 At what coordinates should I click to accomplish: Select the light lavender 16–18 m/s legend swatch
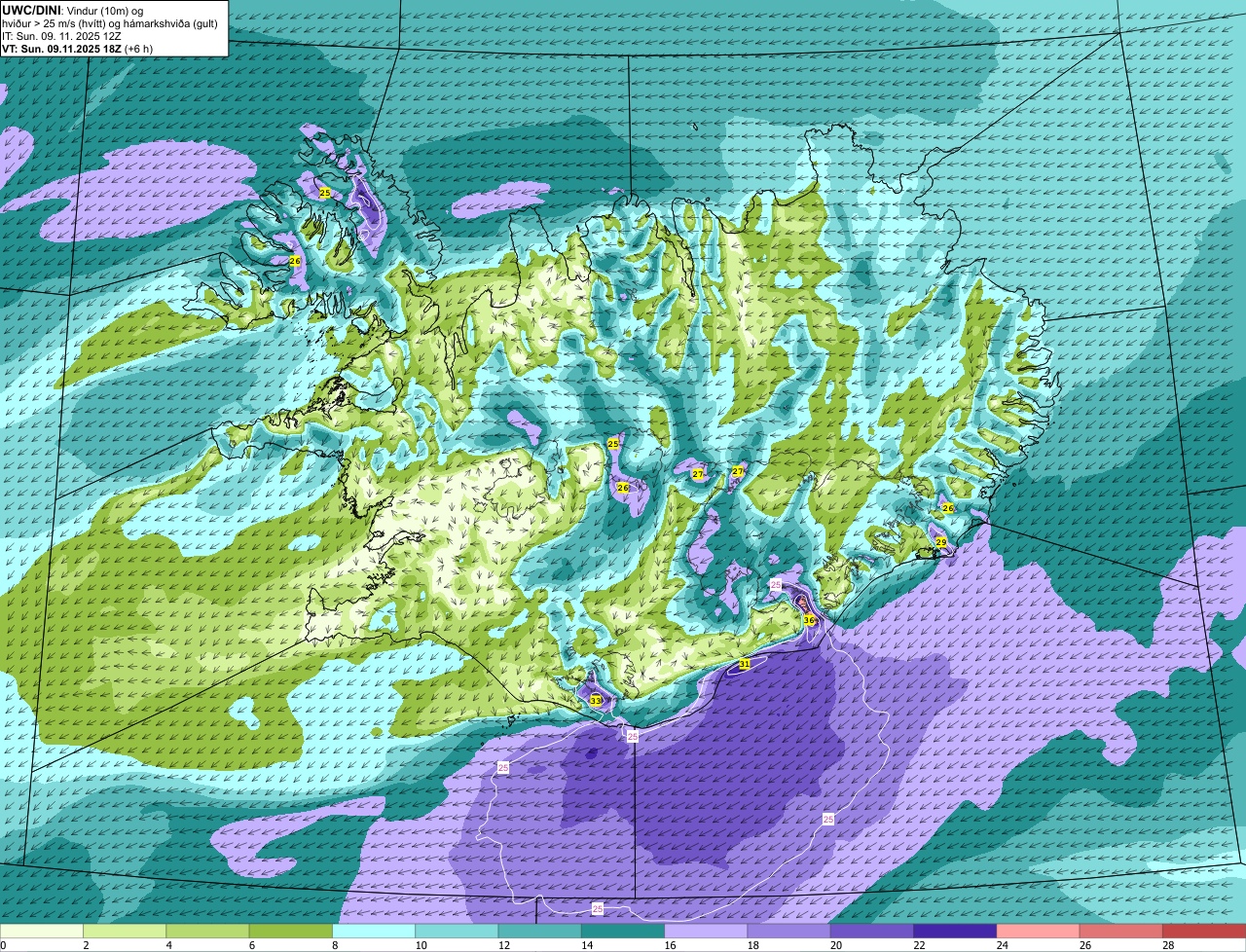coord(706,932)
